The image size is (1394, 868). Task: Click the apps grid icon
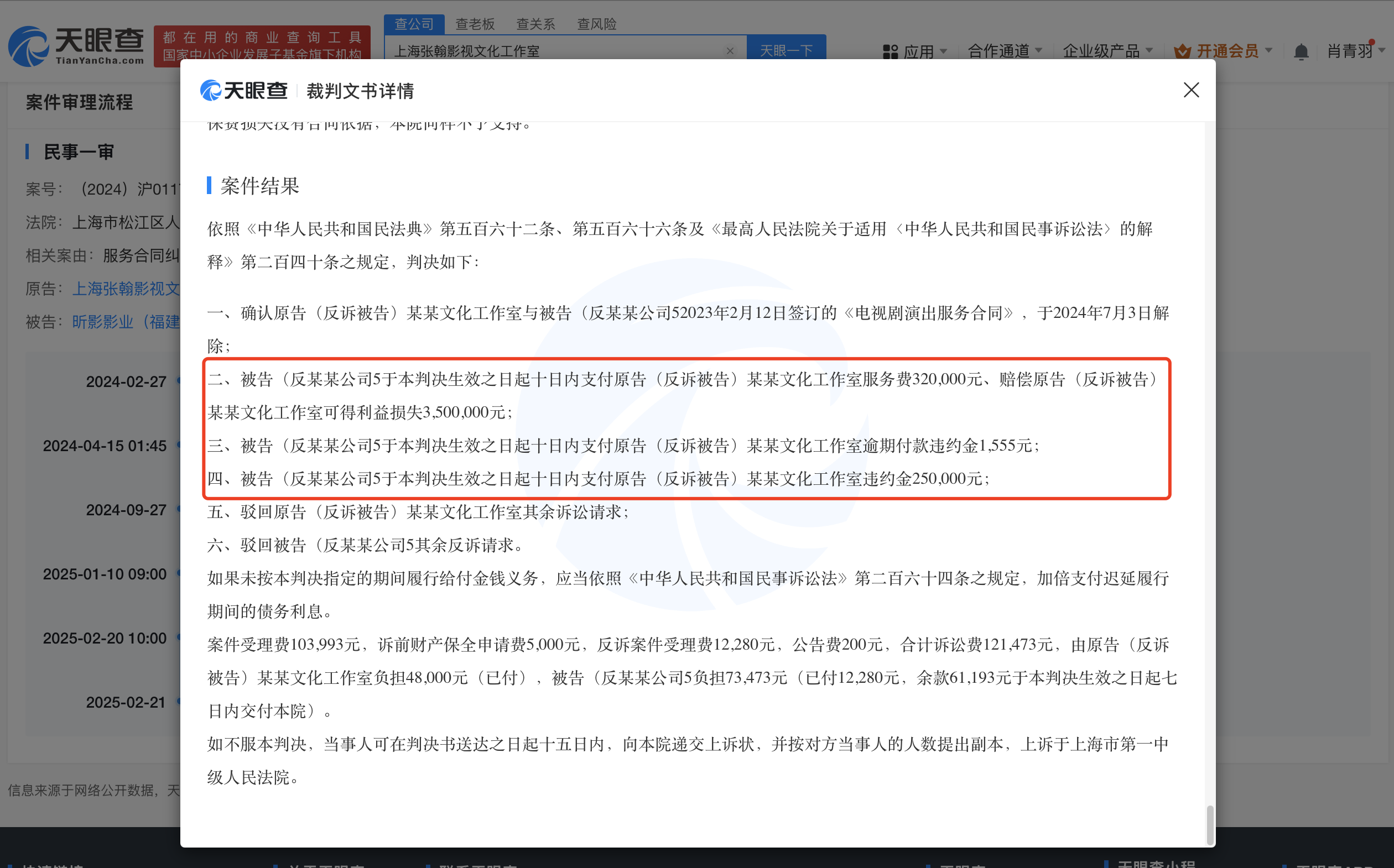[x=890, y=51]
